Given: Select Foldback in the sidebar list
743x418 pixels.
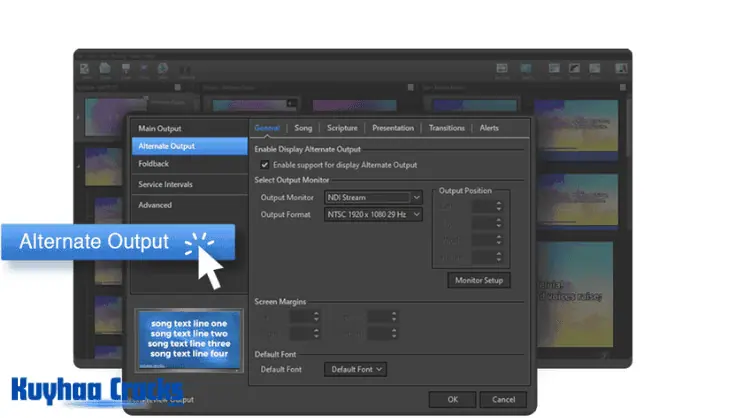Looking at the screenshot, I should (154, 163).
